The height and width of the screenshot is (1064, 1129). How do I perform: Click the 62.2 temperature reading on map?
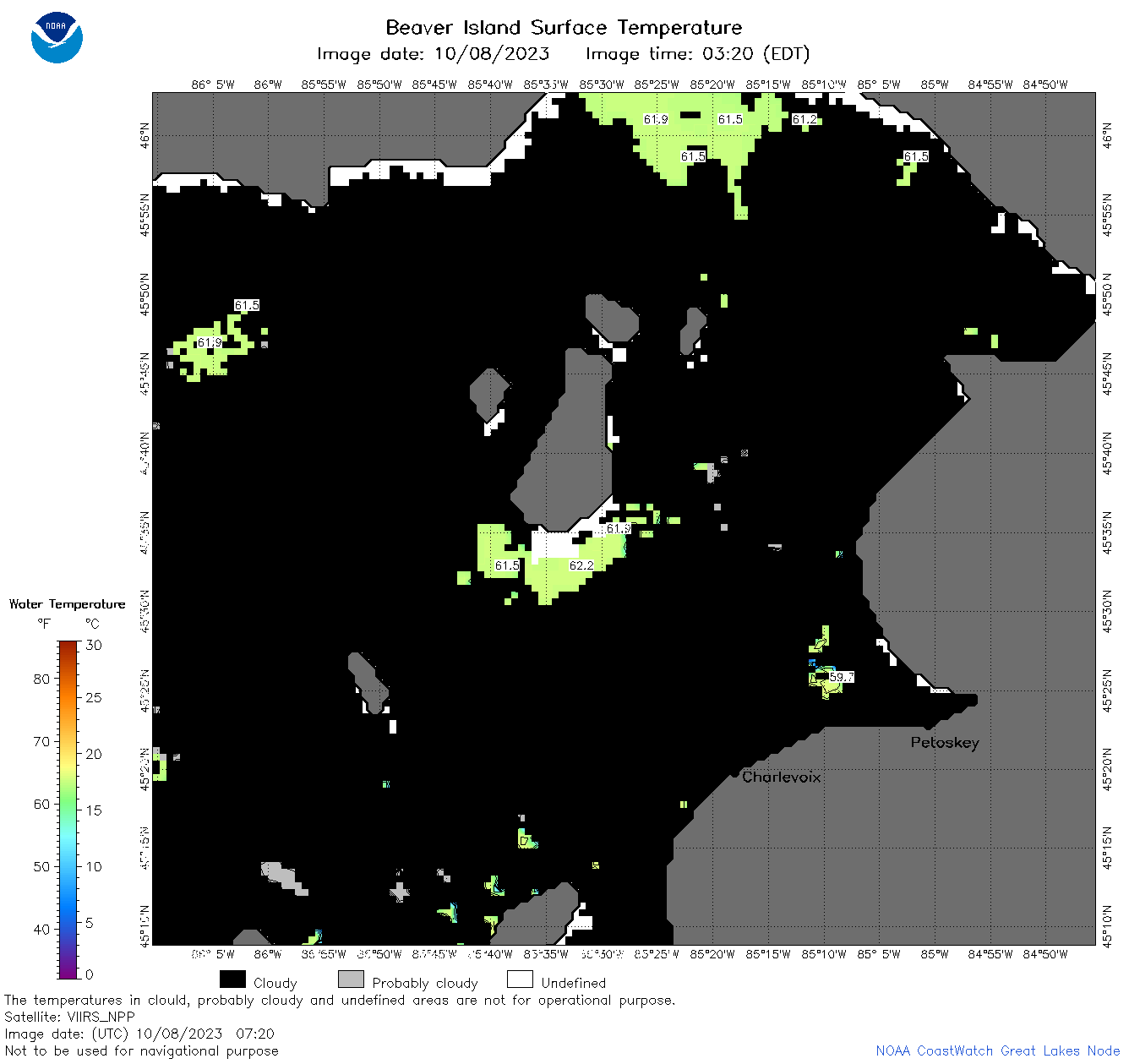coord(581,565)
